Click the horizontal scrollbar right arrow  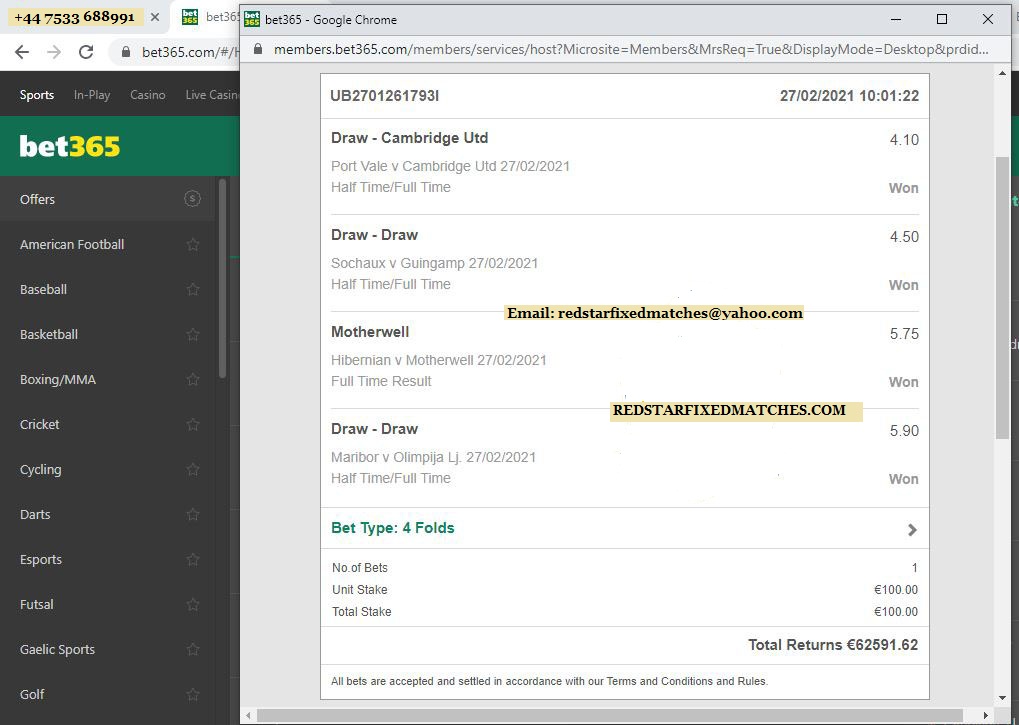[986, 715]
